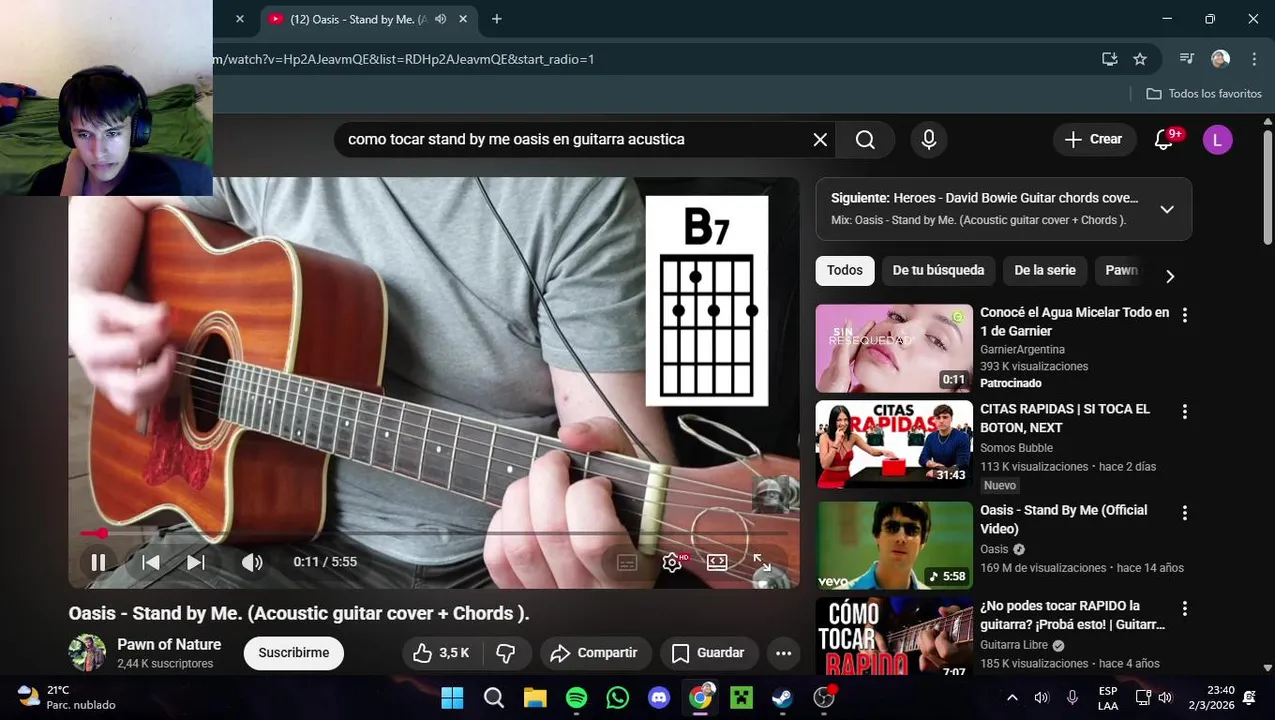Open the Cómo tocar rápido guitar thumbnail

point(894,636)
